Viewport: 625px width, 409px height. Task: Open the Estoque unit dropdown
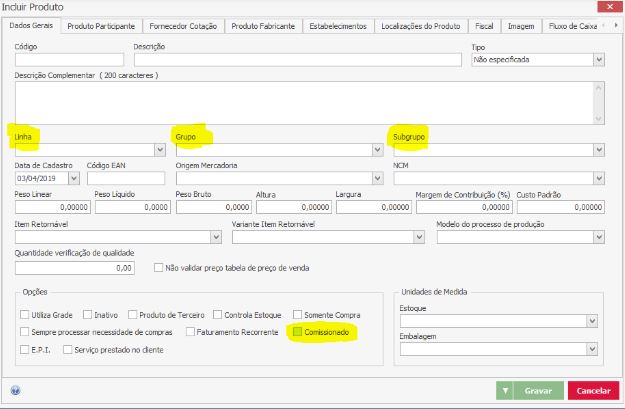coord(591,321)
